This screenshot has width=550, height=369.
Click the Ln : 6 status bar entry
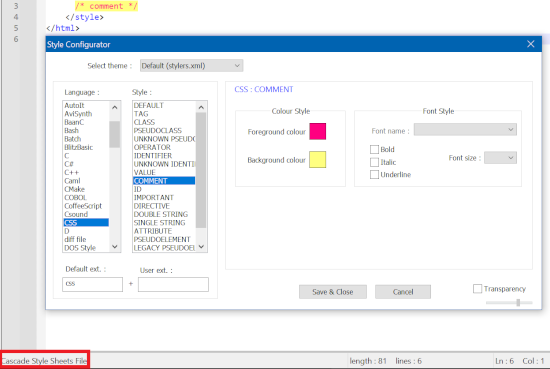[504, 361]
